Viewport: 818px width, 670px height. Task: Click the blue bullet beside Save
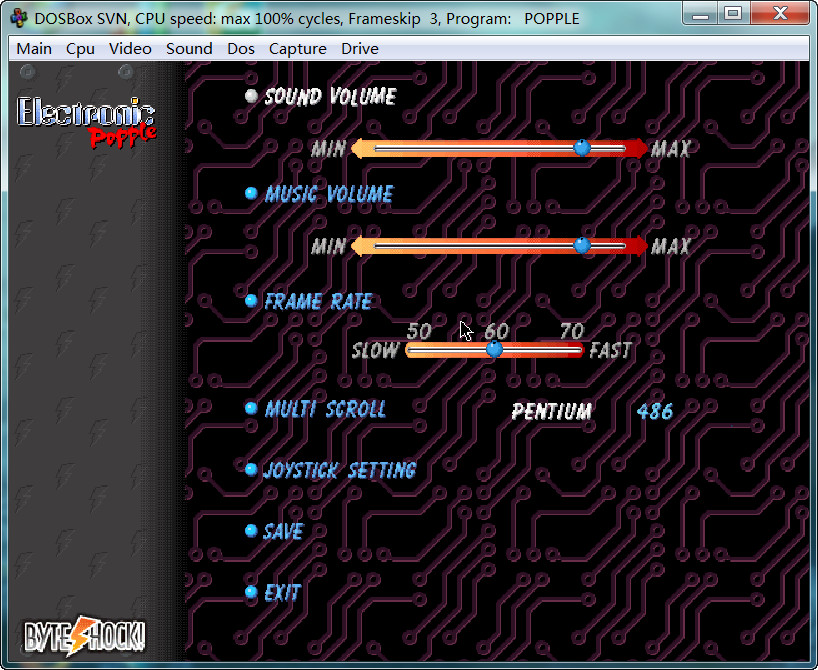coord(251,531)
